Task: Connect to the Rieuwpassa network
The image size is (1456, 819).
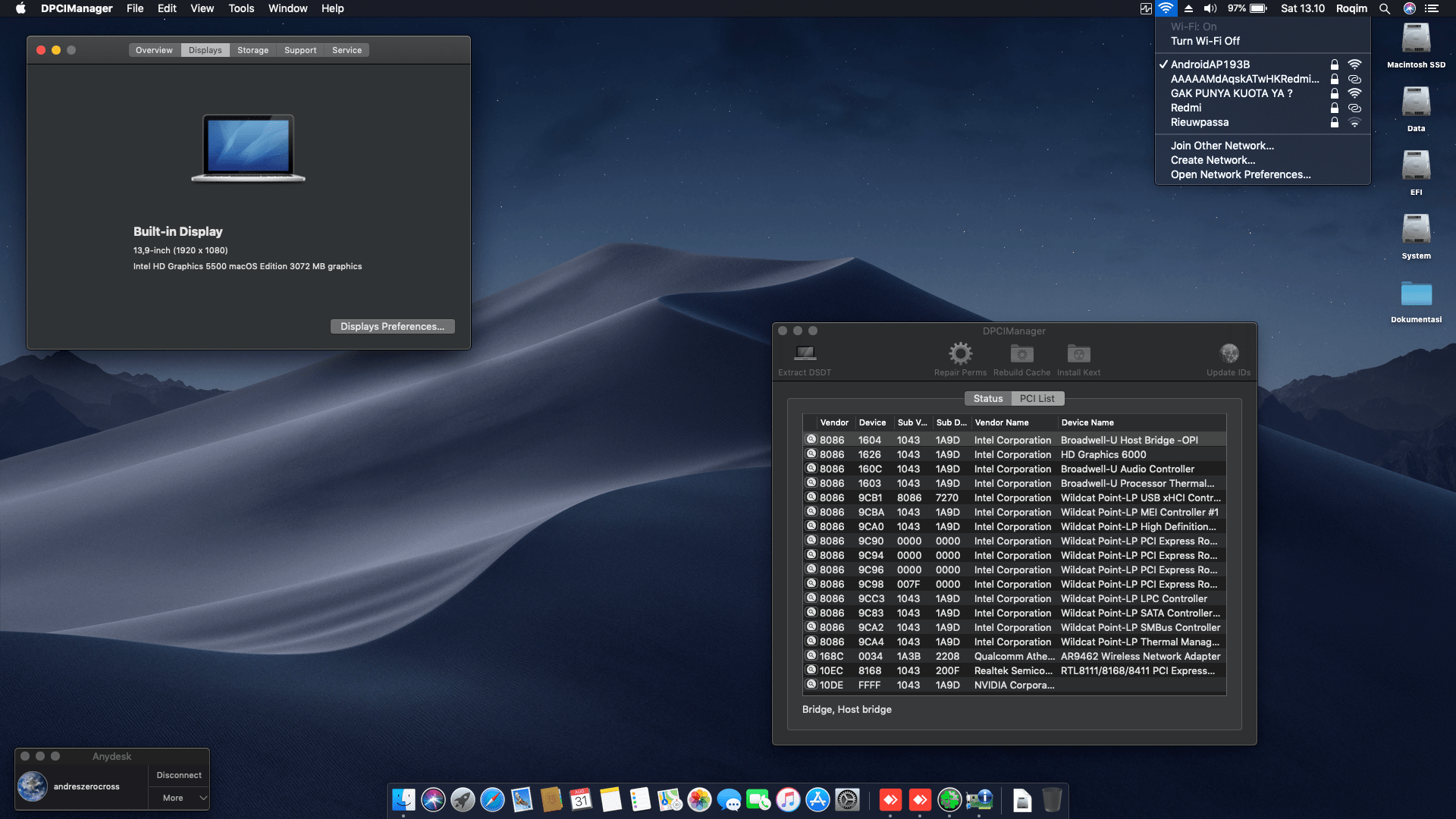Action: pyautogui.click(x=1263, y=122)
